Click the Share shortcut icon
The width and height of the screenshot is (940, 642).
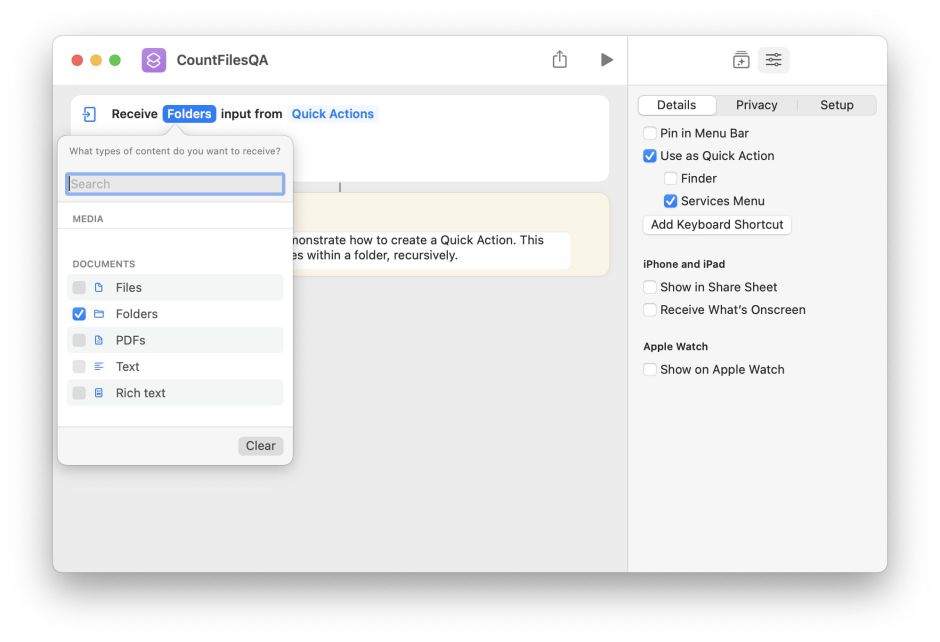[559, 60]
